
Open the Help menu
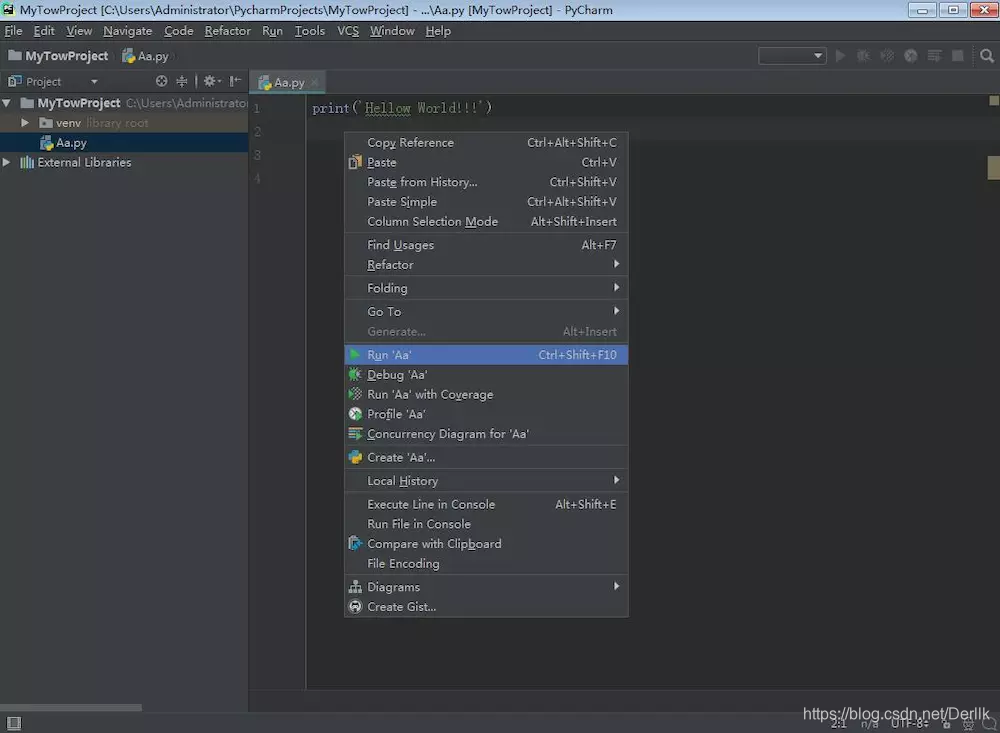tap(438, 31)
